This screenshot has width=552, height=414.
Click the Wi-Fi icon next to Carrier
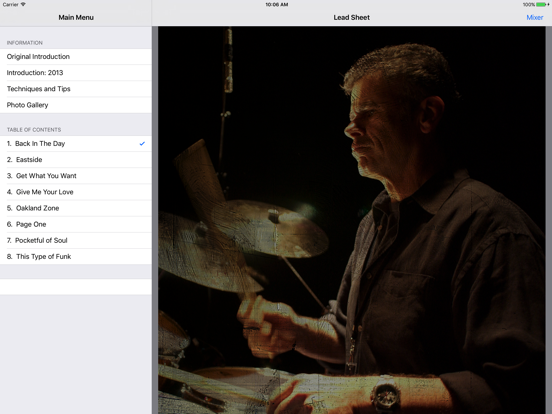coord(23,5)
